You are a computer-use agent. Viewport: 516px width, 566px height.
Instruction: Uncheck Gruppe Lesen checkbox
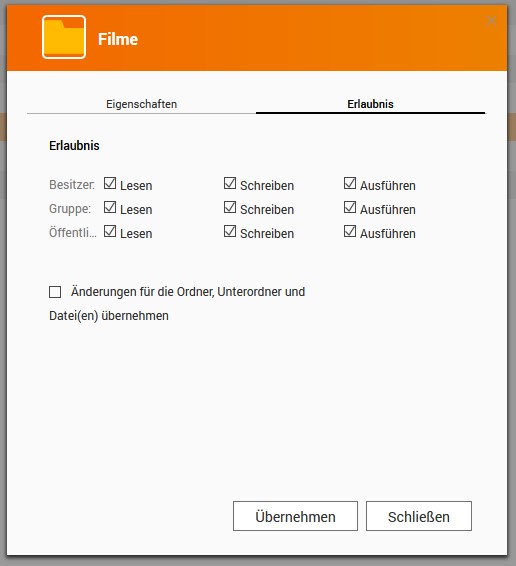coord(110,208)
